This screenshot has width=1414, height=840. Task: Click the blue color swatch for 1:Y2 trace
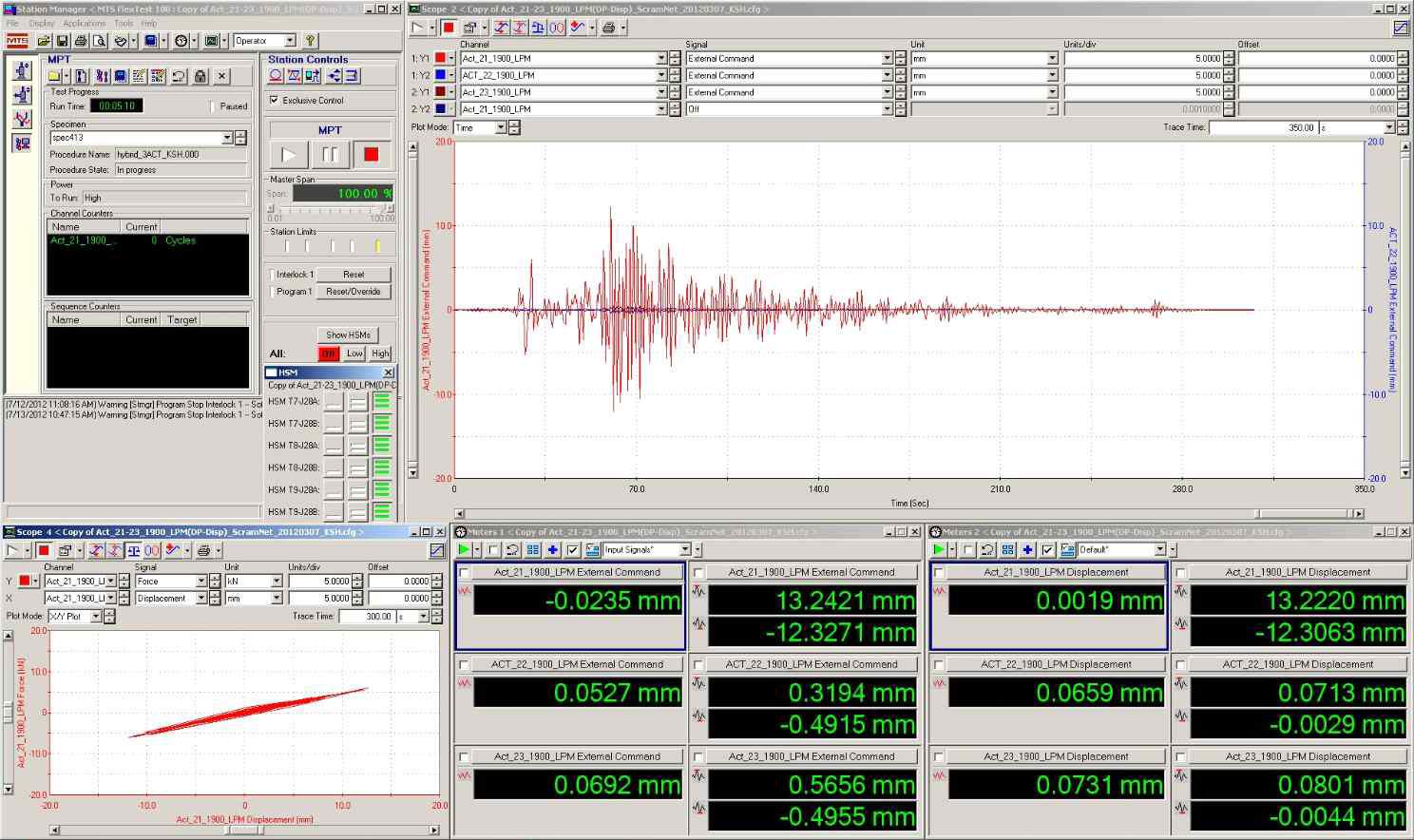click(440, 75)
